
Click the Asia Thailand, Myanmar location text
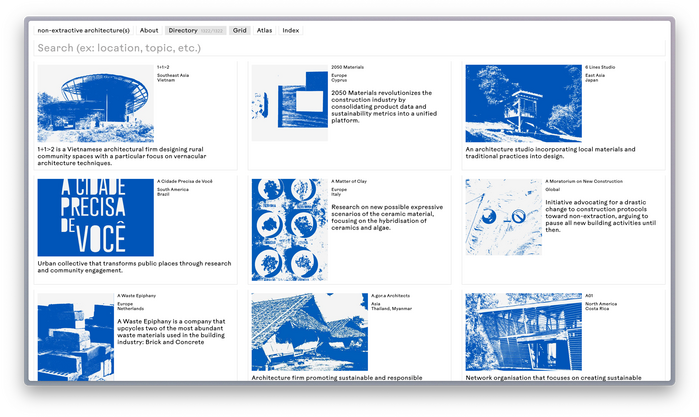click(391, 306)
